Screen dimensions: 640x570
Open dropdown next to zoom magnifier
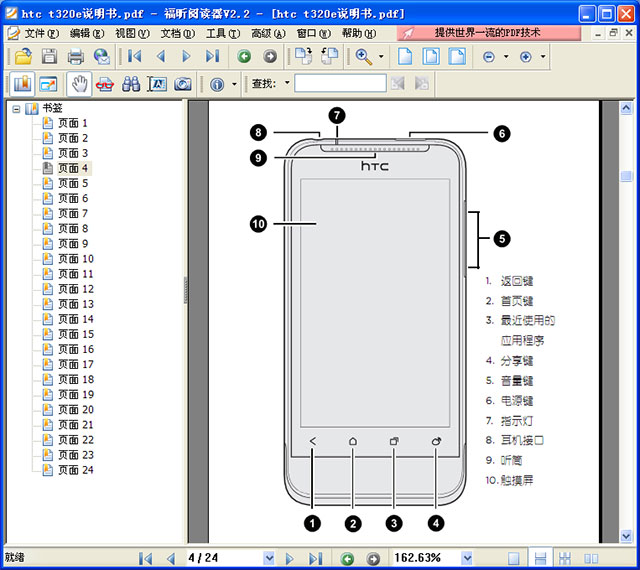381,56
